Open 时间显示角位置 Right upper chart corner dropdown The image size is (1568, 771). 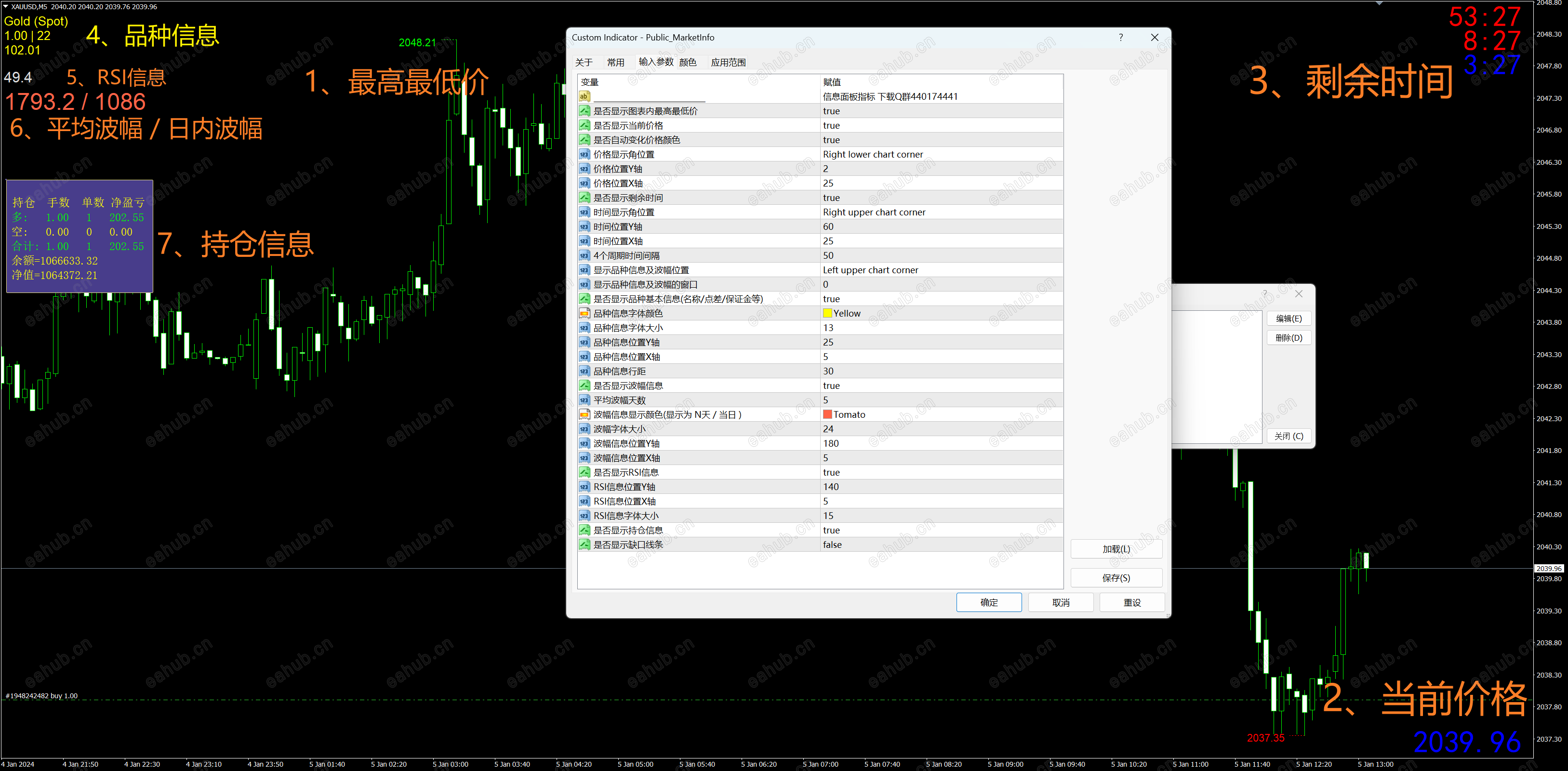pos(874,213)
